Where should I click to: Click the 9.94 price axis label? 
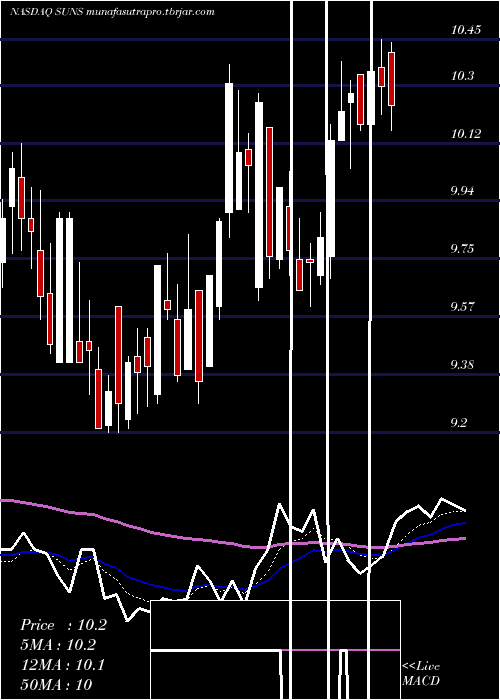tap(464, 191)
